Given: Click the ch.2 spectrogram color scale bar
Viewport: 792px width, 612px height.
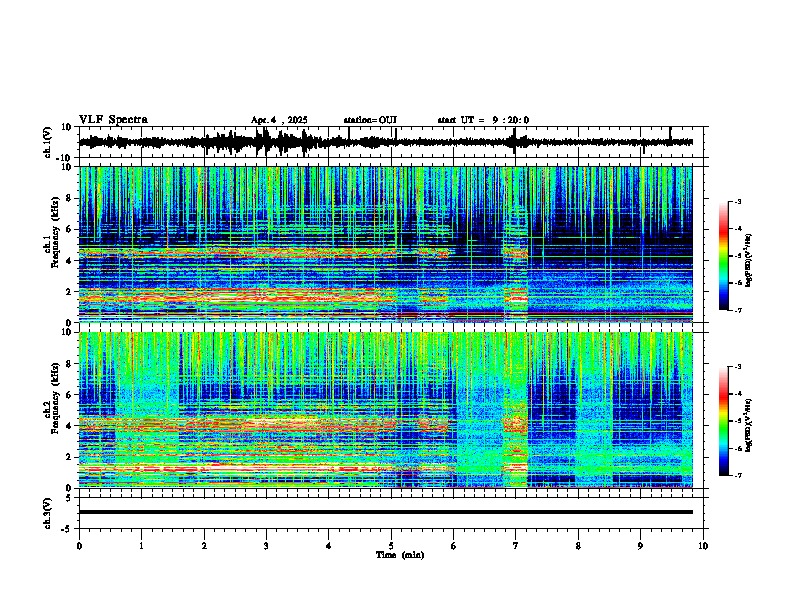Looking at the screenshot, I should [723, 421].
